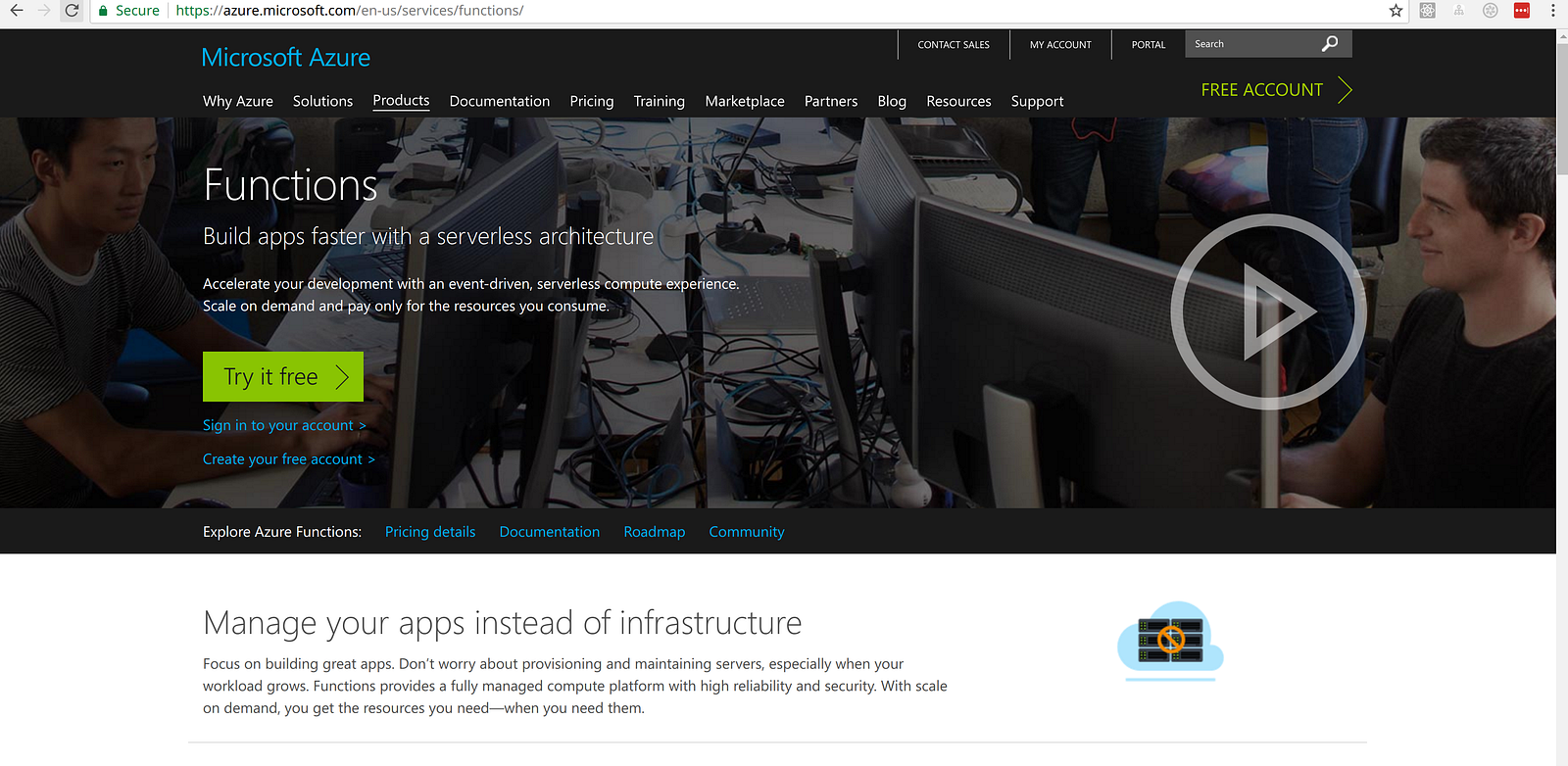The width and height of the screenshot is (1568, 766).
Task: Open the Products menu
Action: pos(401,101)
